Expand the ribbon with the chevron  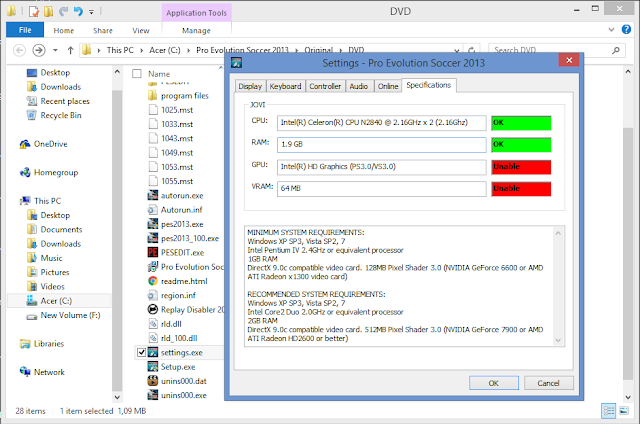[x=611, y=29]
